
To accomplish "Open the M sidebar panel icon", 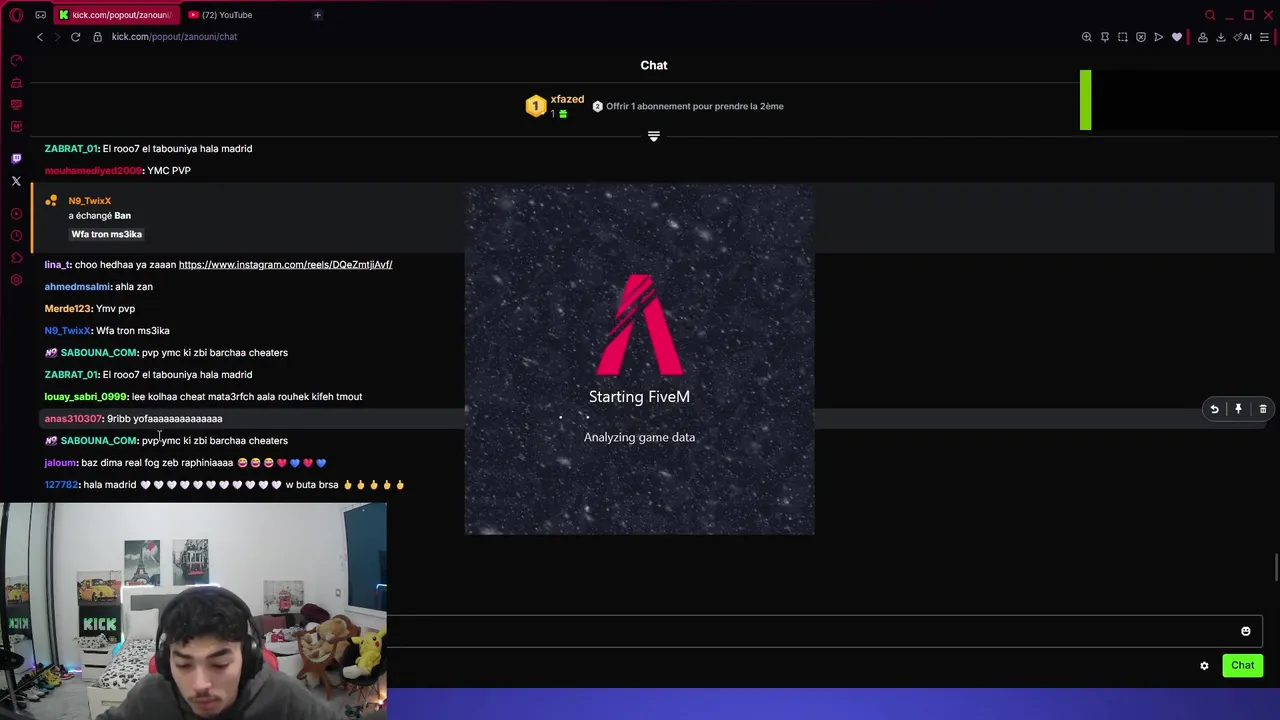I will click(x=16, y=126).
